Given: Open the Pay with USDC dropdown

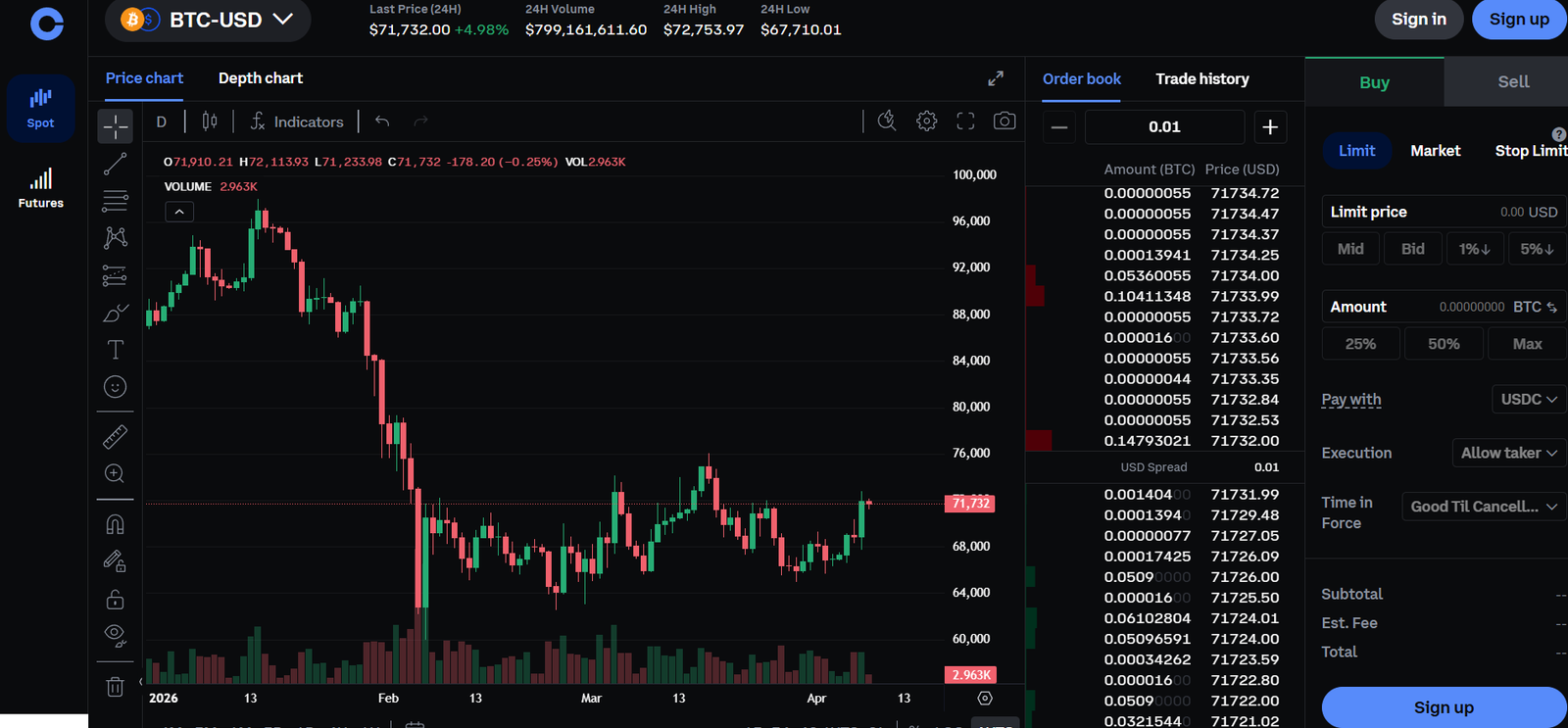Looking at the screenshot, I should coord(1529,399).
